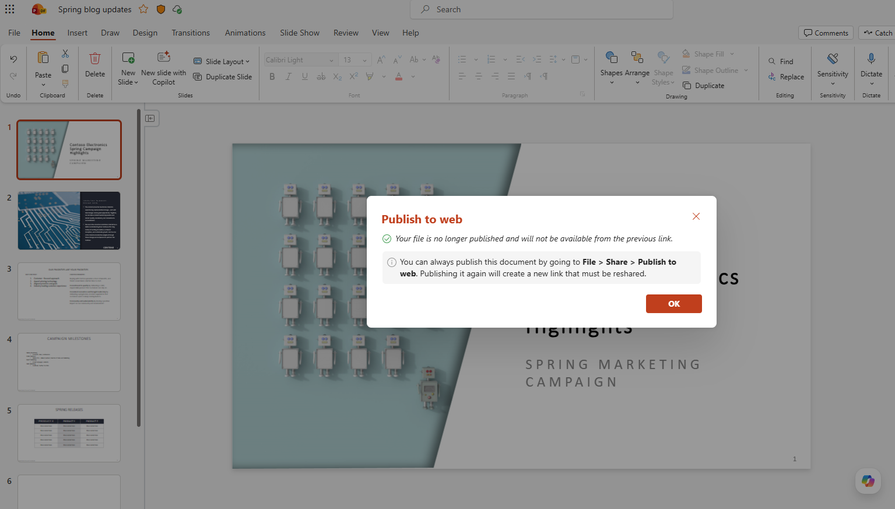Go to the Slide Show tab
This screenshot has height=509, width=895.
[x=300, y=33]
